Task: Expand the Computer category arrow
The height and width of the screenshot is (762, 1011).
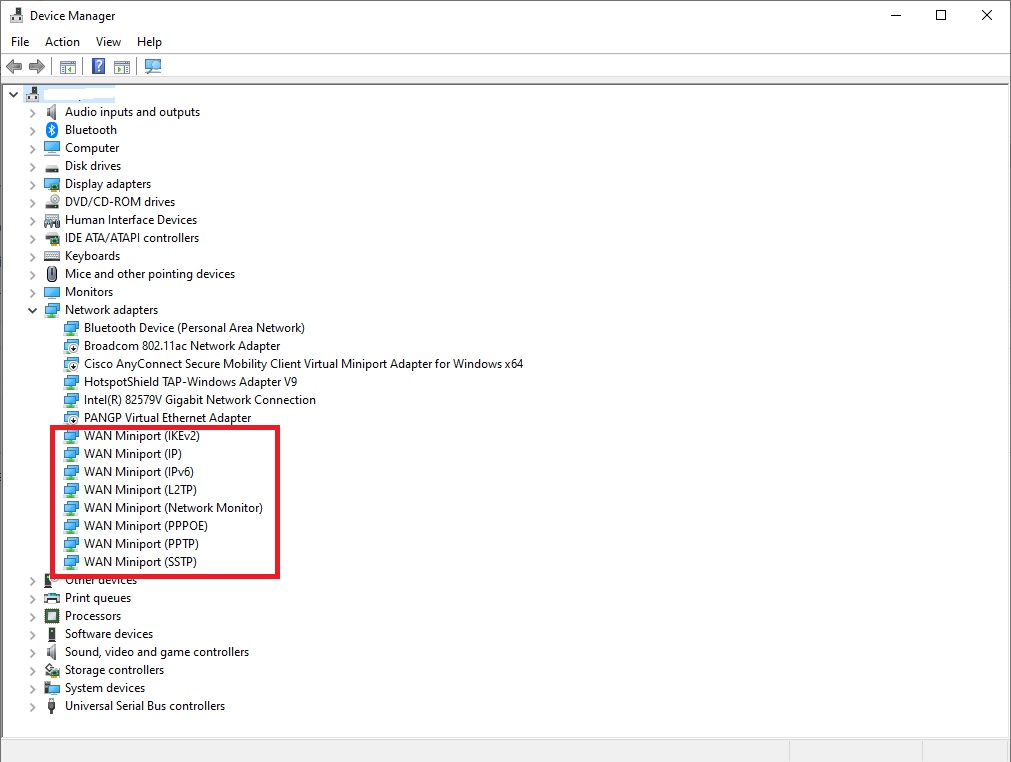Action: coord(32,149)
